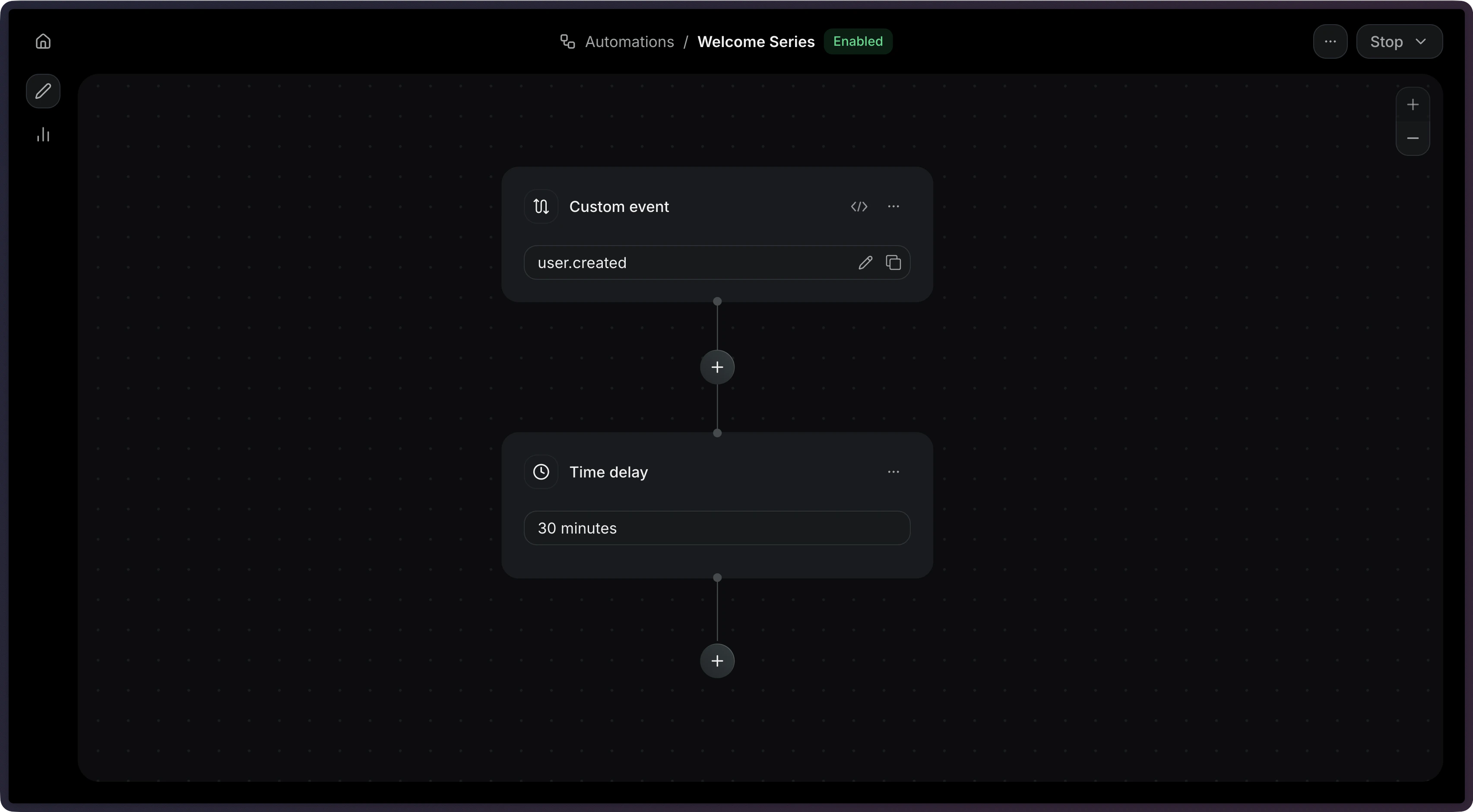Click the Automations breadcrumb icon

[567, 42]
